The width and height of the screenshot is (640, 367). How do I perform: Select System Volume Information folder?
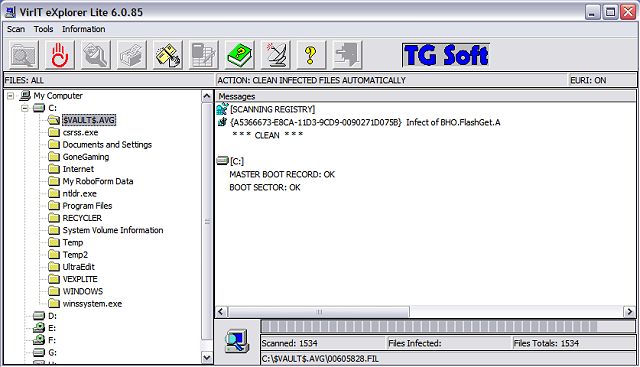tap(113, 230)
